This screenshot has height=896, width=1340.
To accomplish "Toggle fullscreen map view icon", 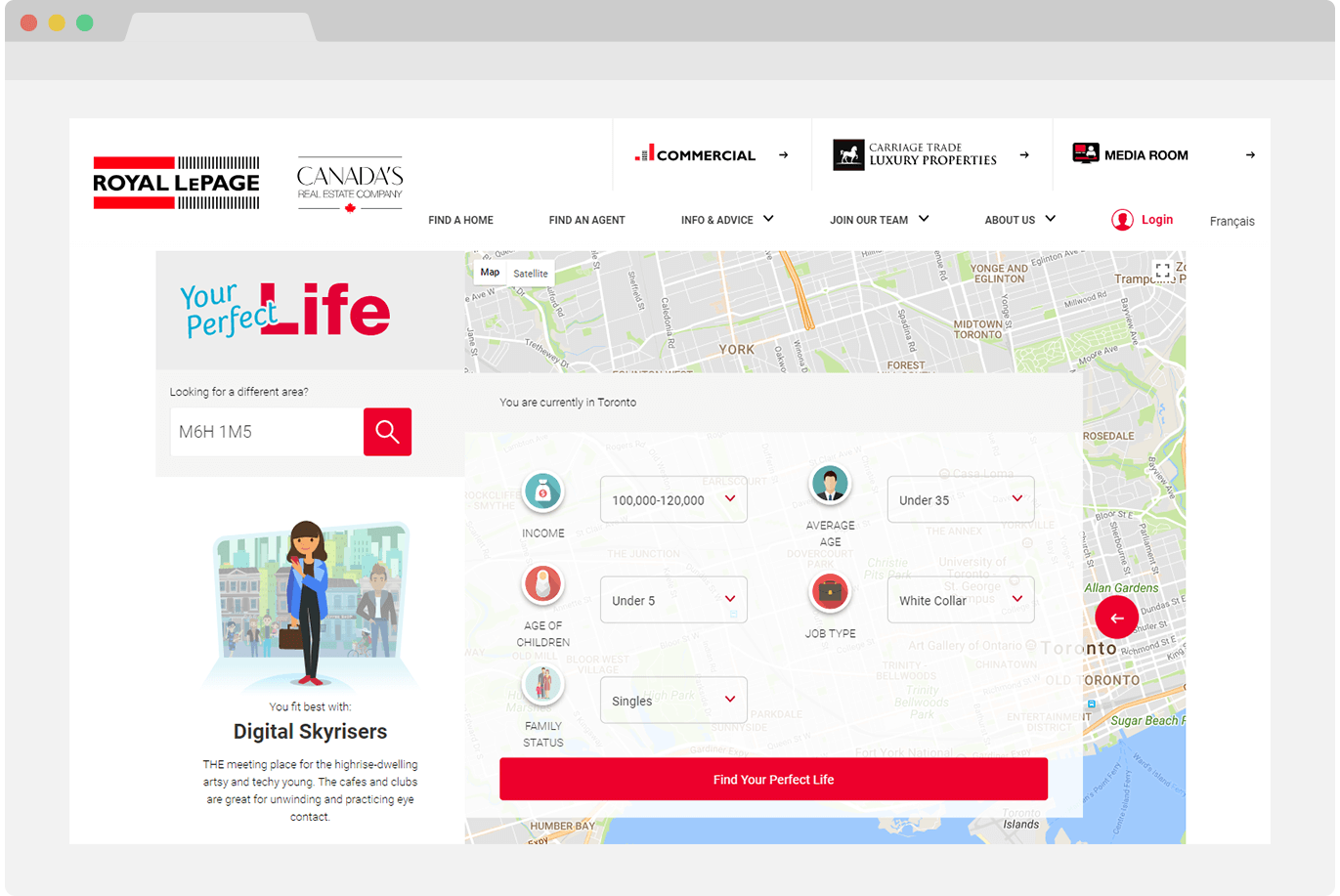I will [1162, 271].
